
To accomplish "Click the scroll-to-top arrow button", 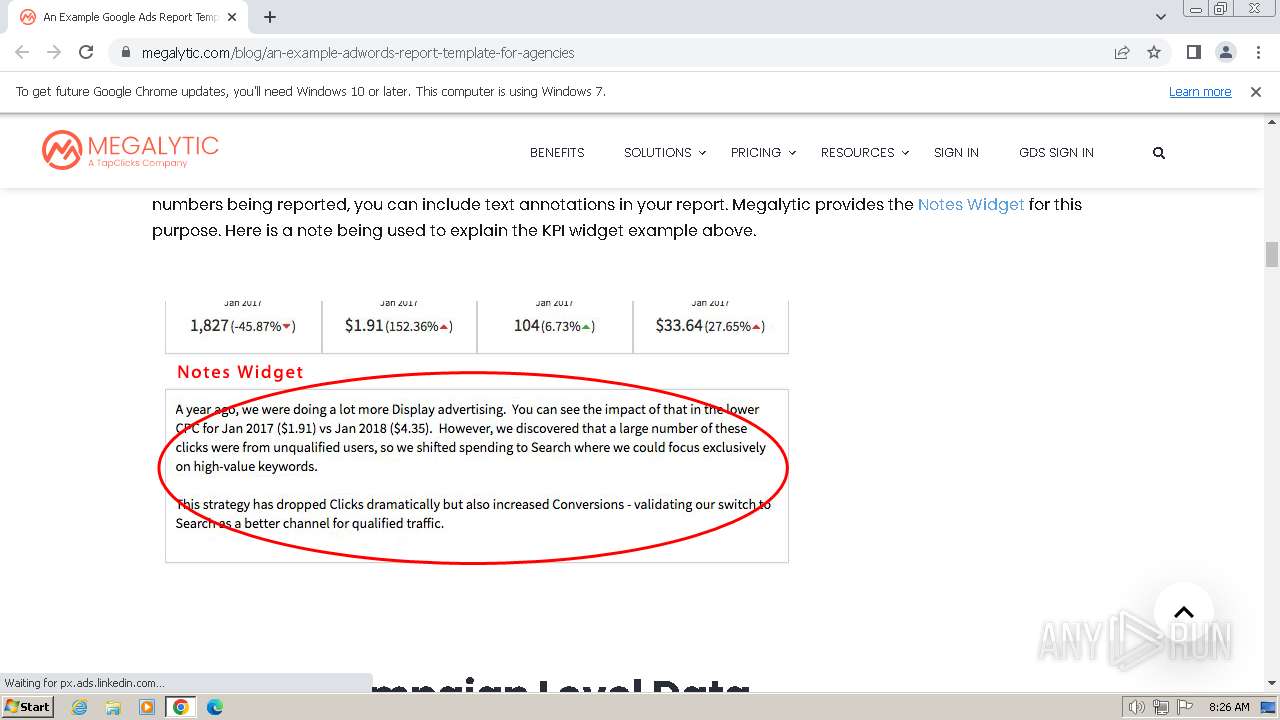I will [1184, 612].
